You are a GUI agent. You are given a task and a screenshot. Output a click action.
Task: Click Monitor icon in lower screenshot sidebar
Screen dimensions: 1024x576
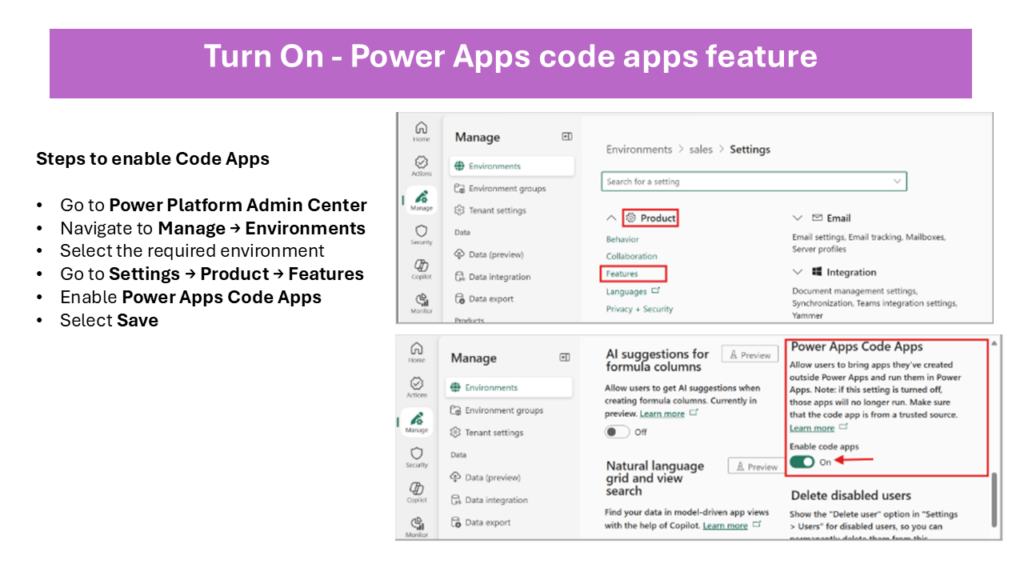[417, 524]
